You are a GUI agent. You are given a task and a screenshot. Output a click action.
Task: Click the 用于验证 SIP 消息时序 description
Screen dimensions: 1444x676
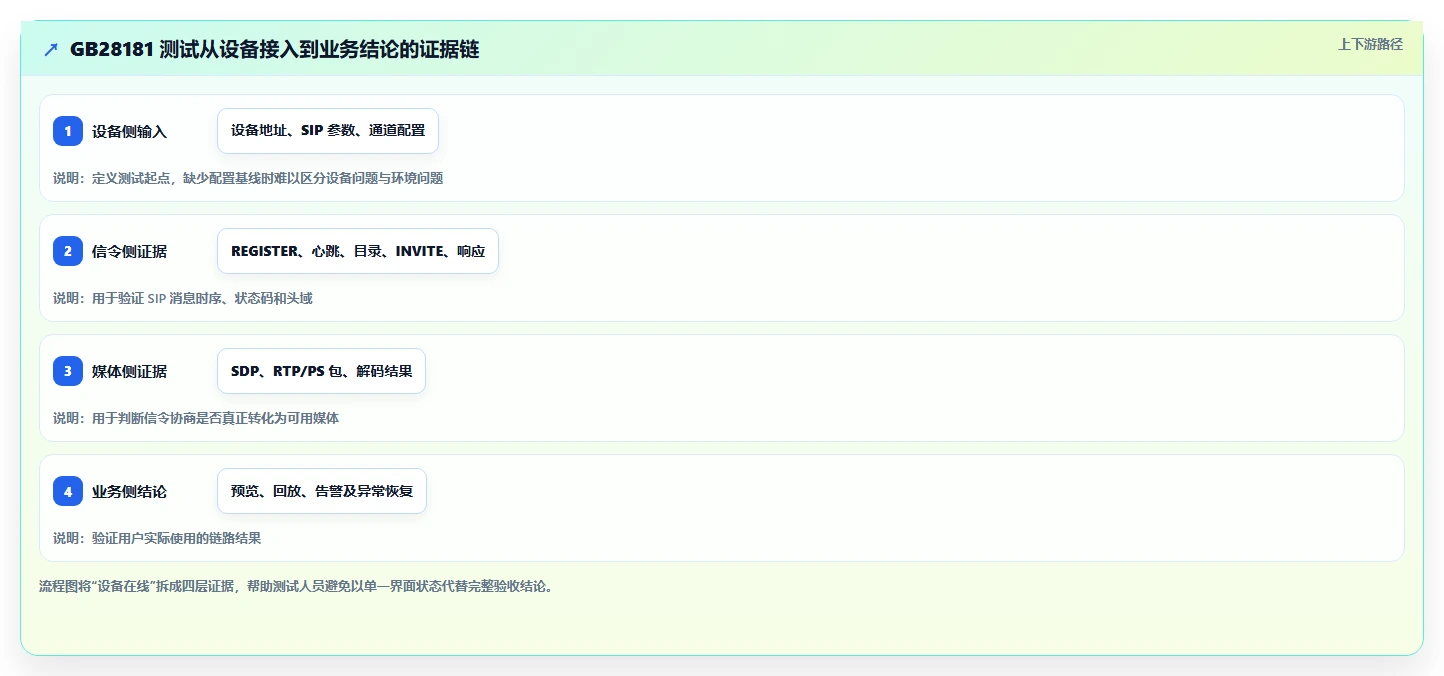pyautogui.click(x=183, y=298)
